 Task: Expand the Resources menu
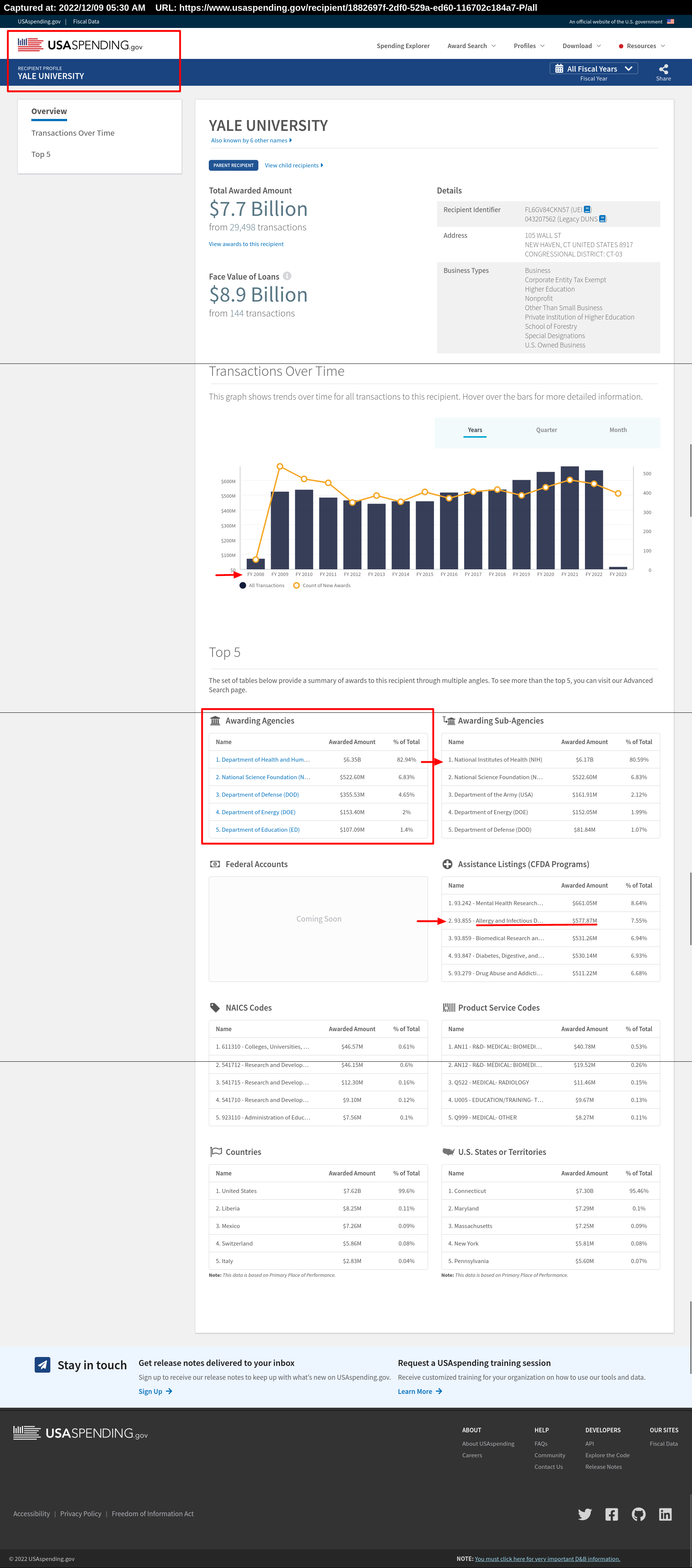pyautogui.click(x=642, y=45)
